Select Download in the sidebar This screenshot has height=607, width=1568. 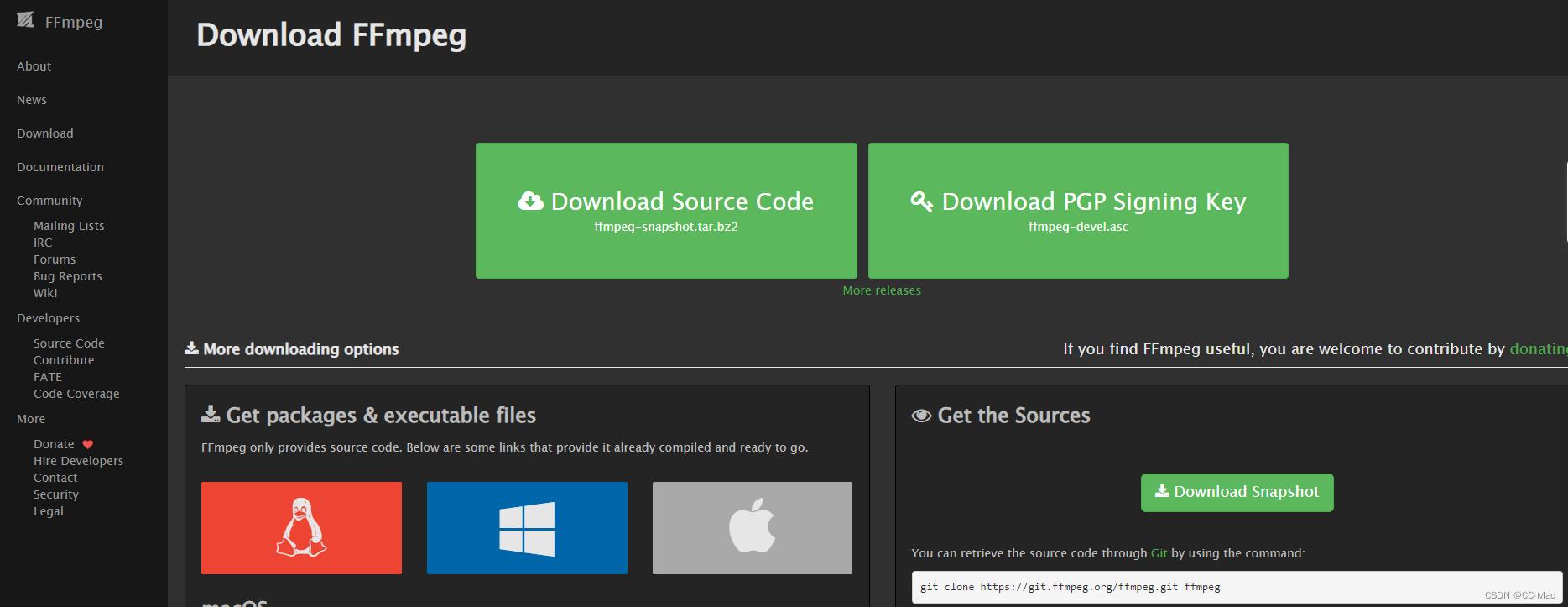click(x=45, y=133)
